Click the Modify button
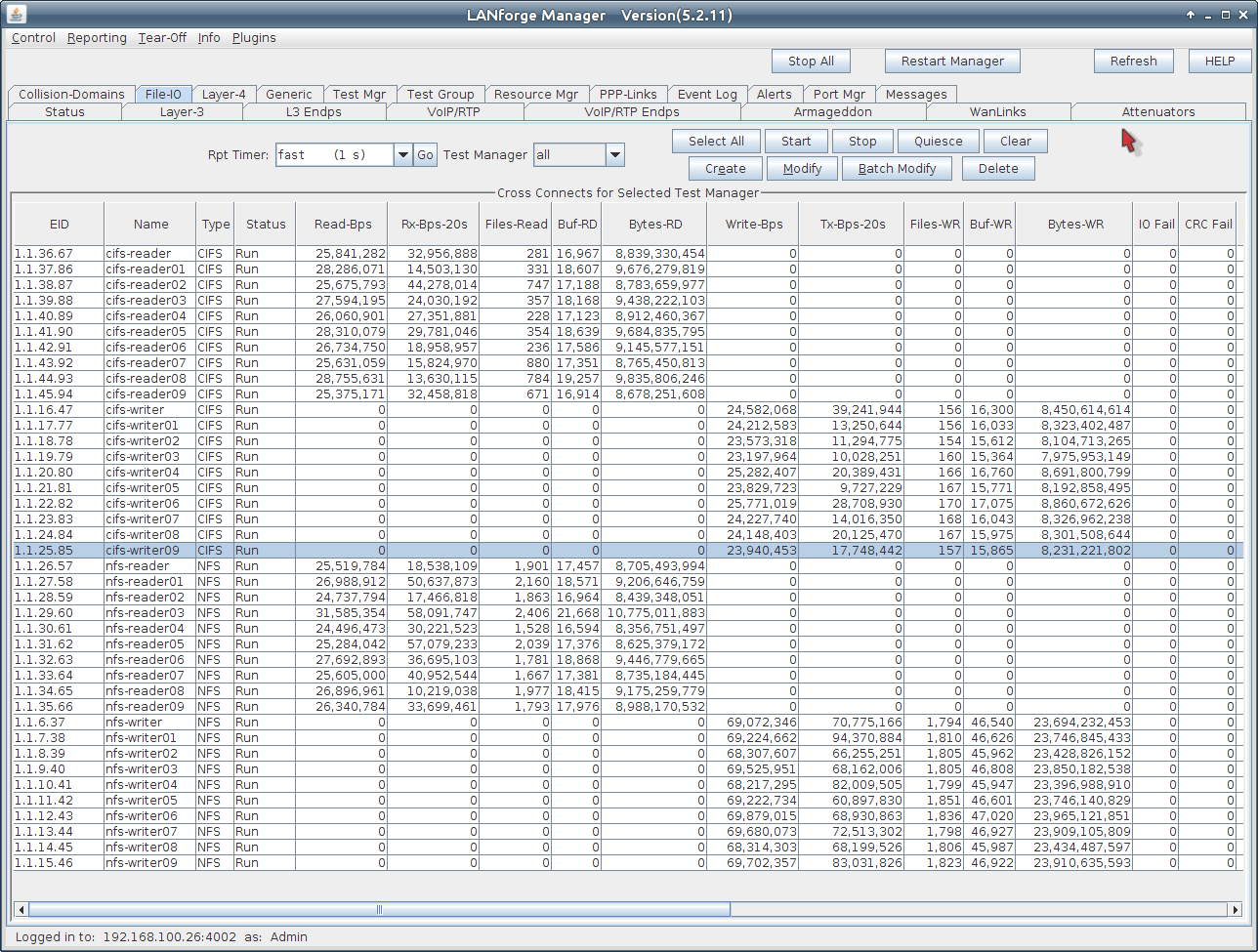Viewport: 1258px width, 952px height. pyautogui.click(x=802, y=169)
